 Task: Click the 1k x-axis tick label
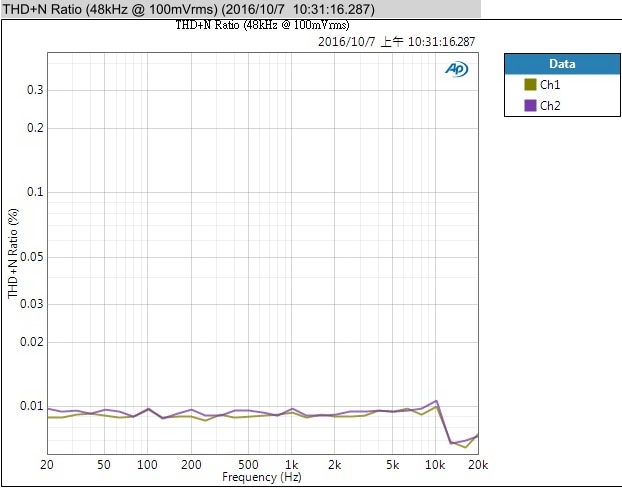[x=292, y=464]
